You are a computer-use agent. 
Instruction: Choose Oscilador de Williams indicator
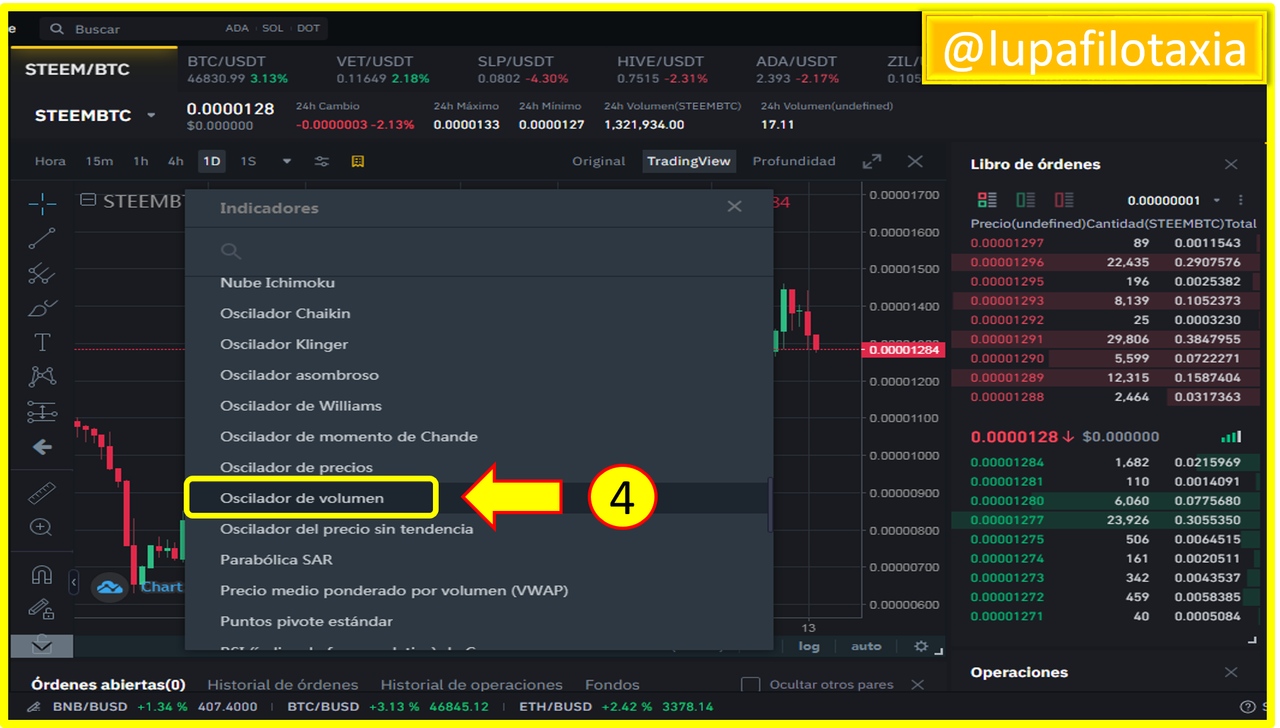301,406
